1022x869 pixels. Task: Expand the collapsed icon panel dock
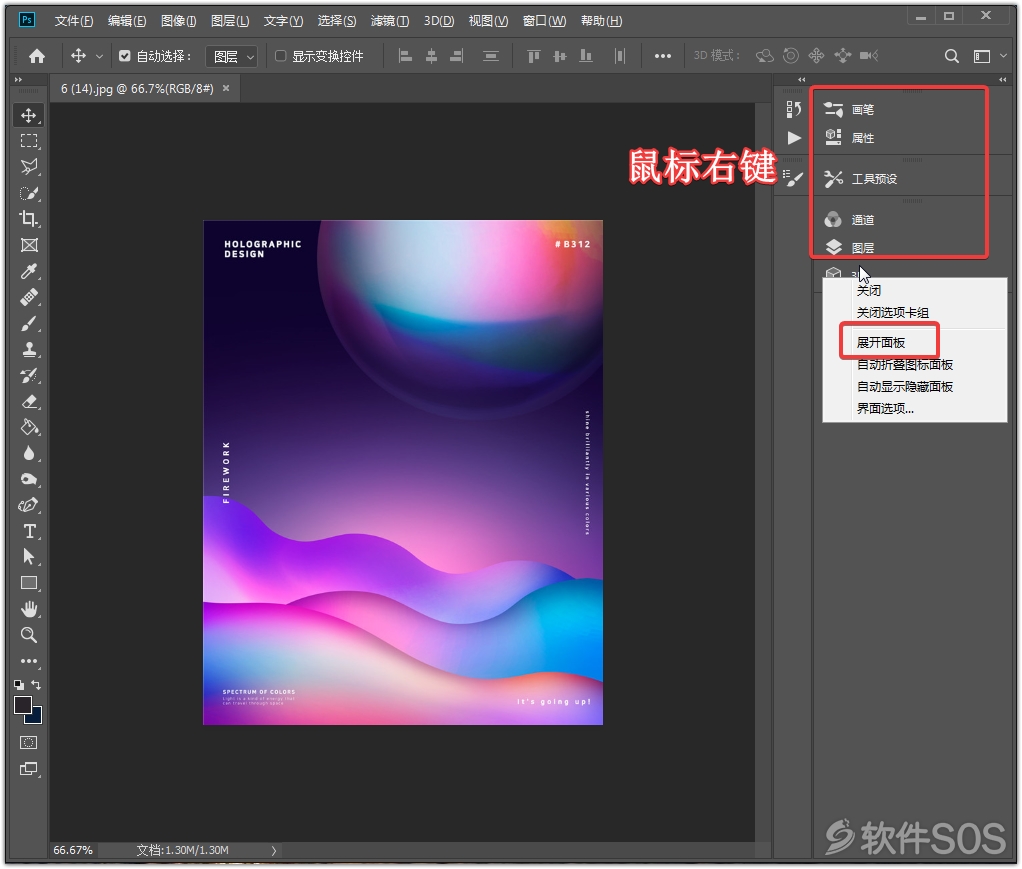(x=802, y=80)
